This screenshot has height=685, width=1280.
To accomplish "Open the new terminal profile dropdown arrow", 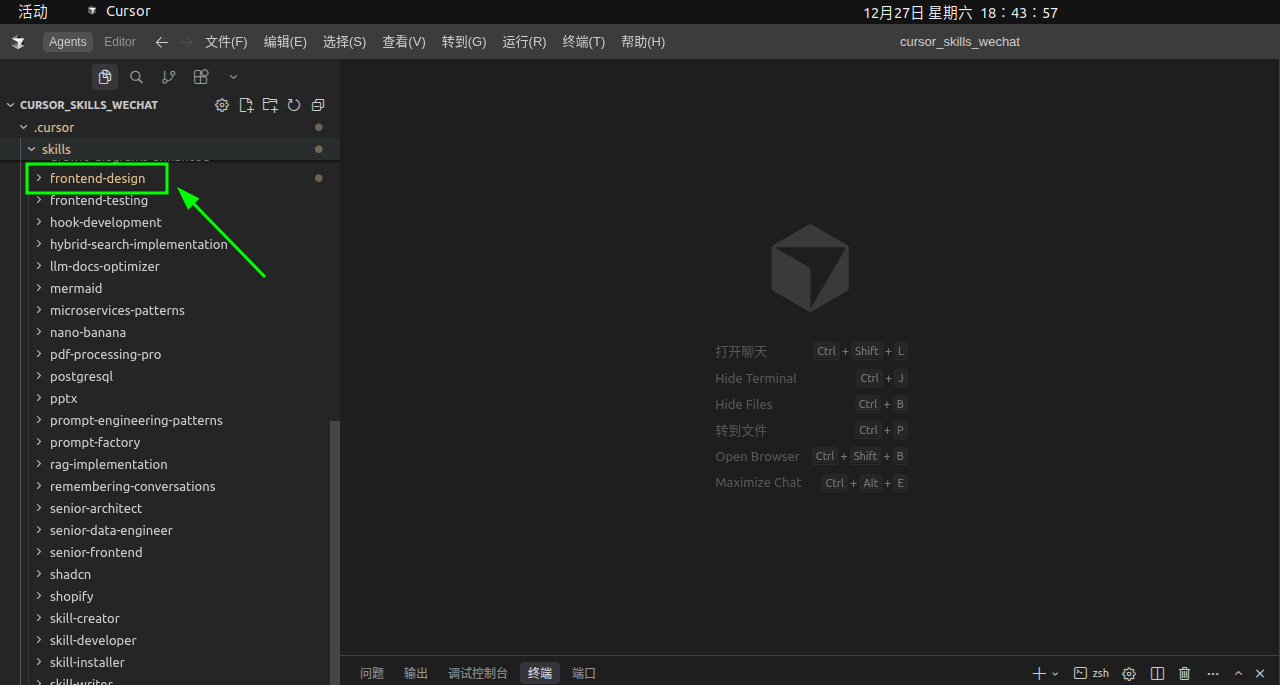I will 1055,673.
